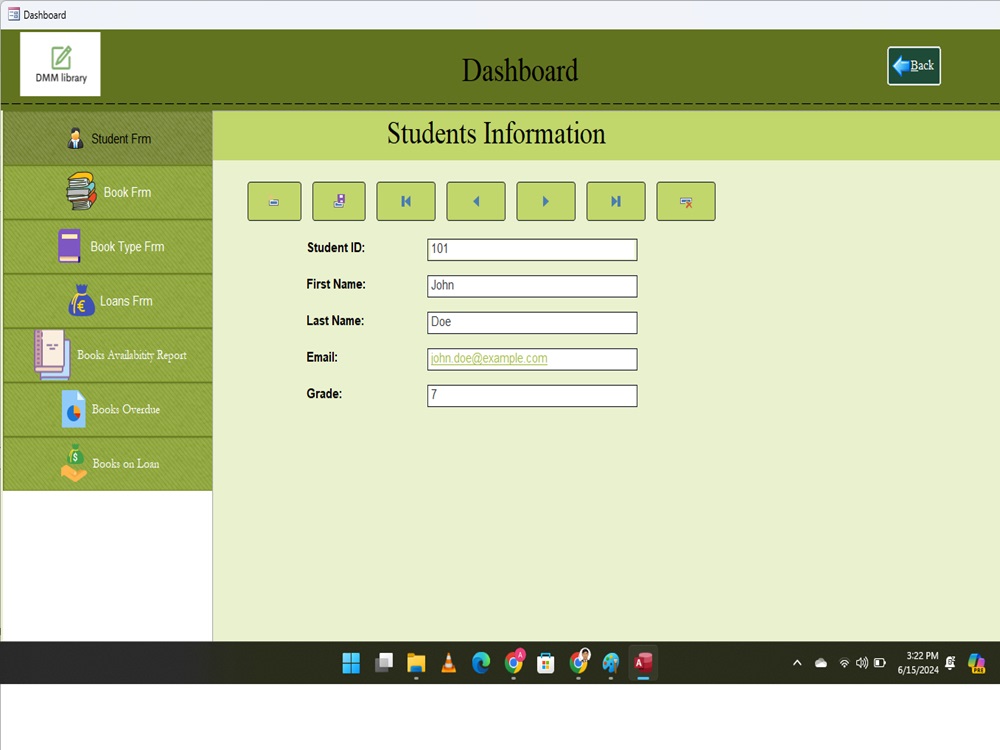This screenshot has width=1000, height=750.
Task: Open Microsoft Edge from the taskbar
Action: [481, 663]
